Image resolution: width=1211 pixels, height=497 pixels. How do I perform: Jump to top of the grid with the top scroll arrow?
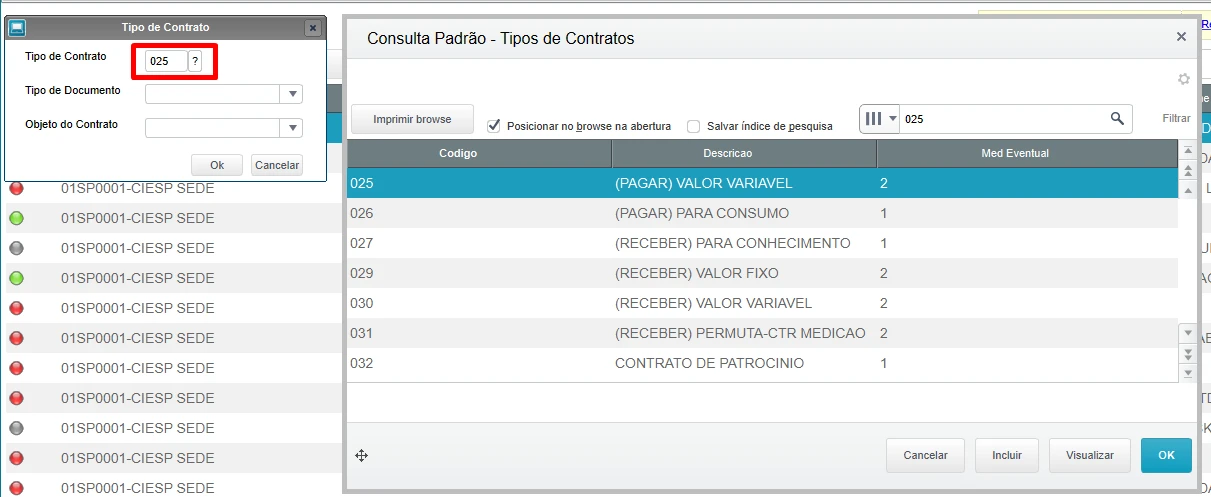(1188, 151)
